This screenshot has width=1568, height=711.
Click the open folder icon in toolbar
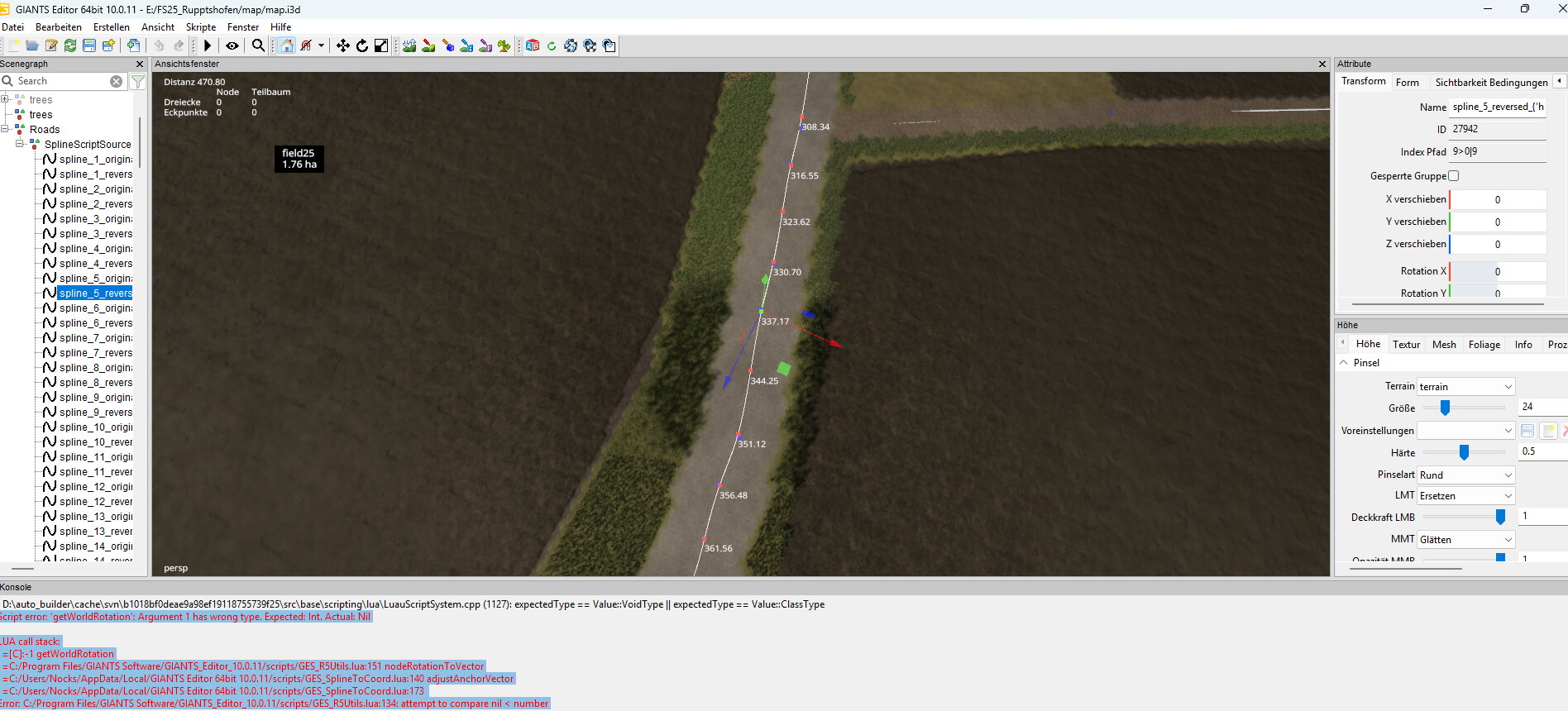[32, 45]
